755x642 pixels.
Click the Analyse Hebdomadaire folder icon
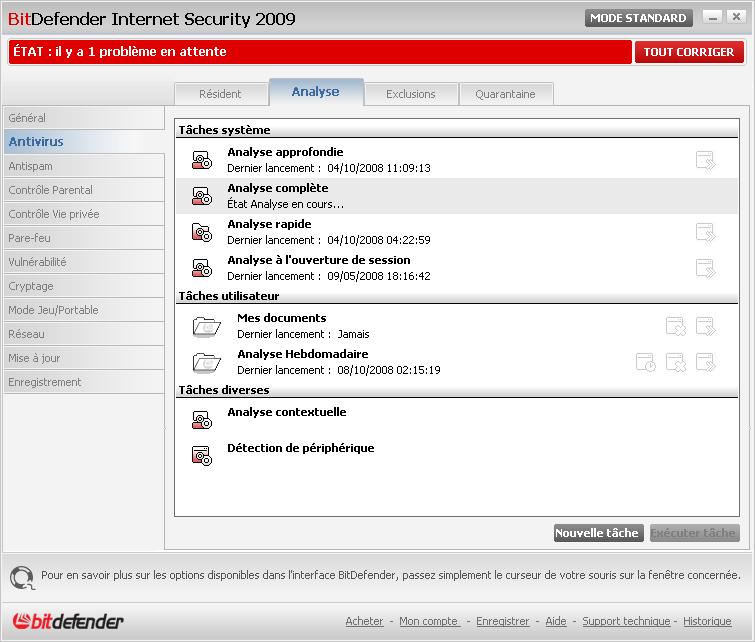click(207, 363)
